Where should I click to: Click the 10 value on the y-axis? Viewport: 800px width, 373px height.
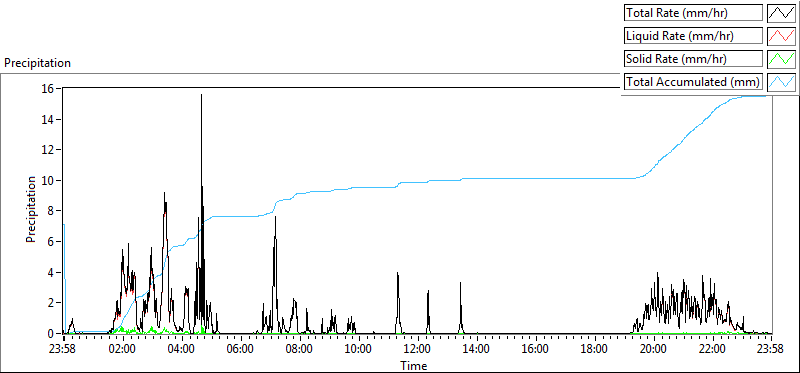48,181
